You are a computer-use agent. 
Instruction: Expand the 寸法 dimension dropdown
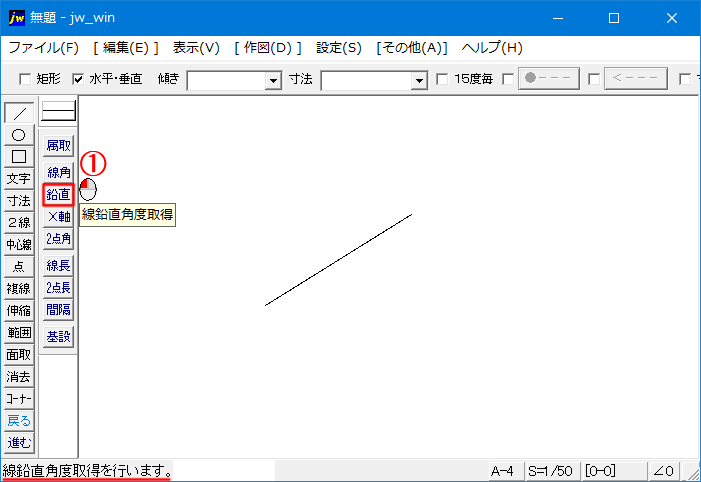pos(419,81)
